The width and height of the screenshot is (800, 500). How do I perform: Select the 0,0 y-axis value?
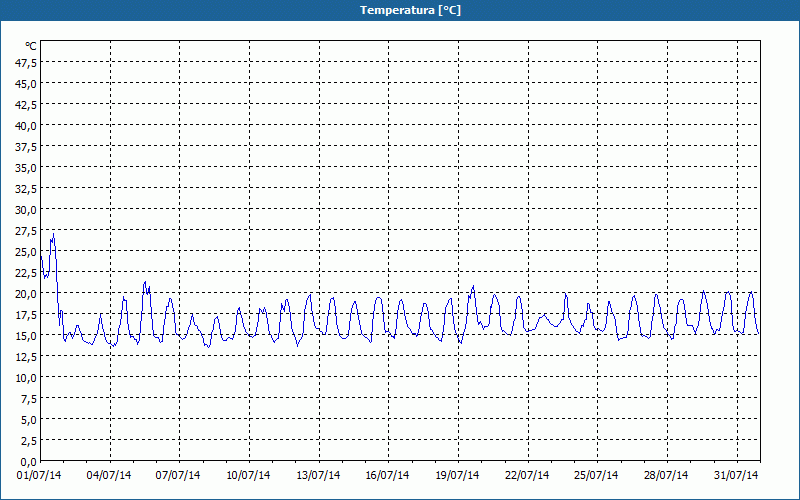(x=29, y=462)
